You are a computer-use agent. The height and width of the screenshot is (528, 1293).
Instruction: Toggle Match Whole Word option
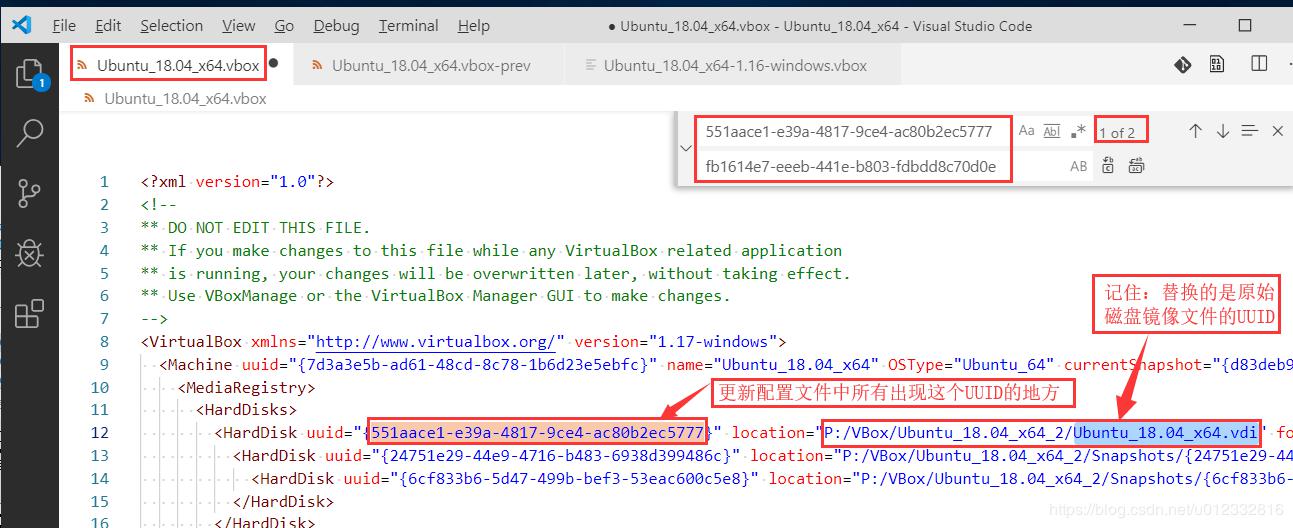tap(1052, 131)
